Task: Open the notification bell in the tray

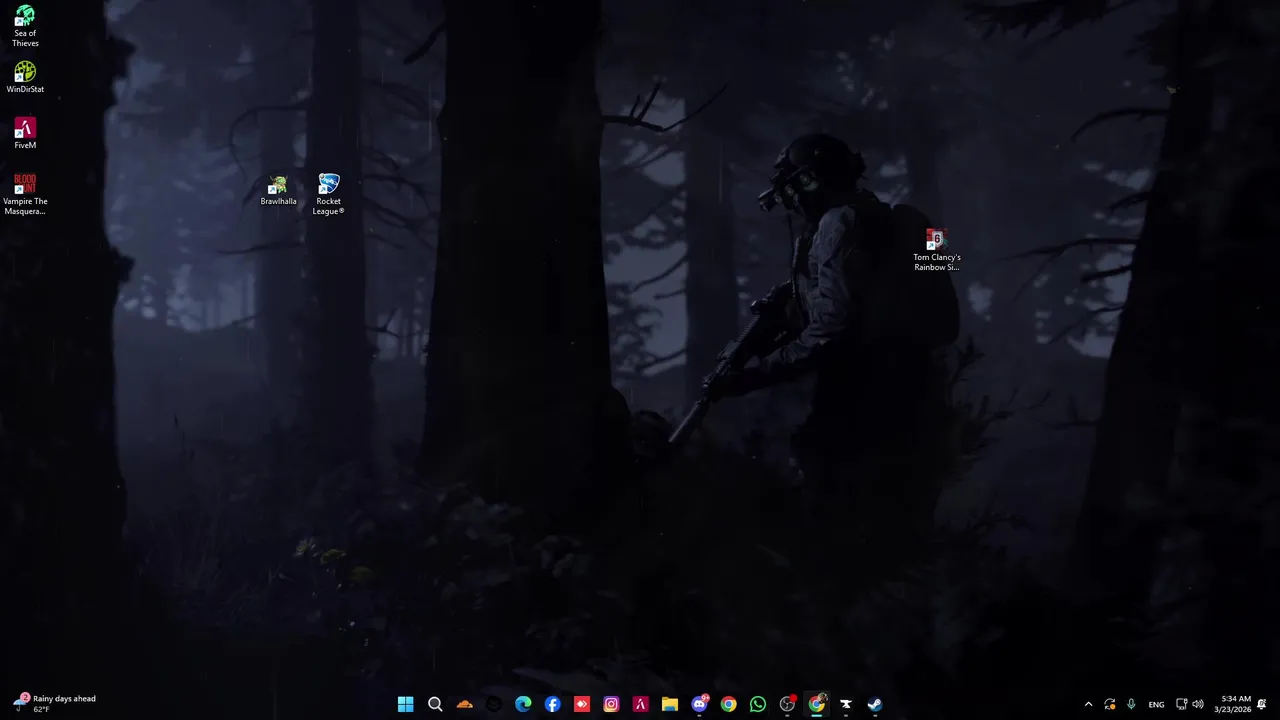Action: (x=1262, y=704)
